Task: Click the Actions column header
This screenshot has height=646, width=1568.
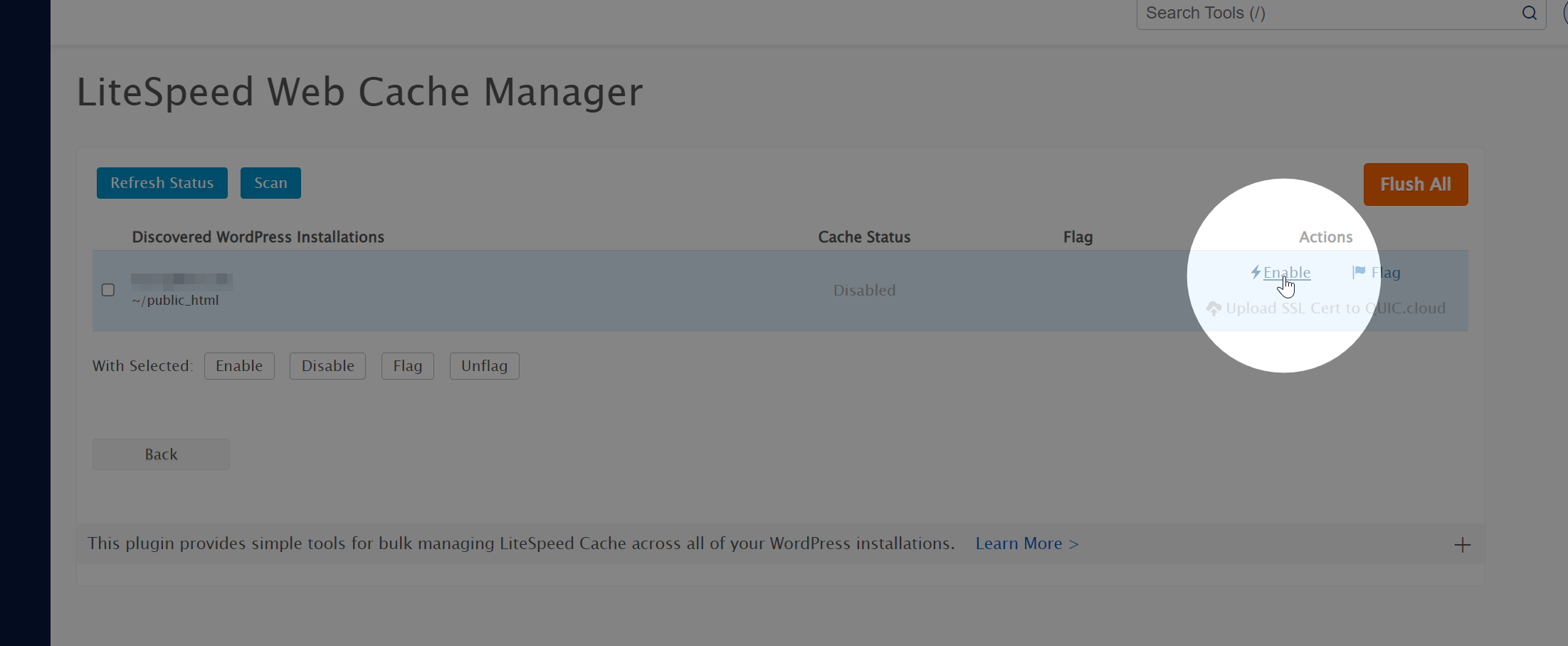Action: pos(1325,237)
